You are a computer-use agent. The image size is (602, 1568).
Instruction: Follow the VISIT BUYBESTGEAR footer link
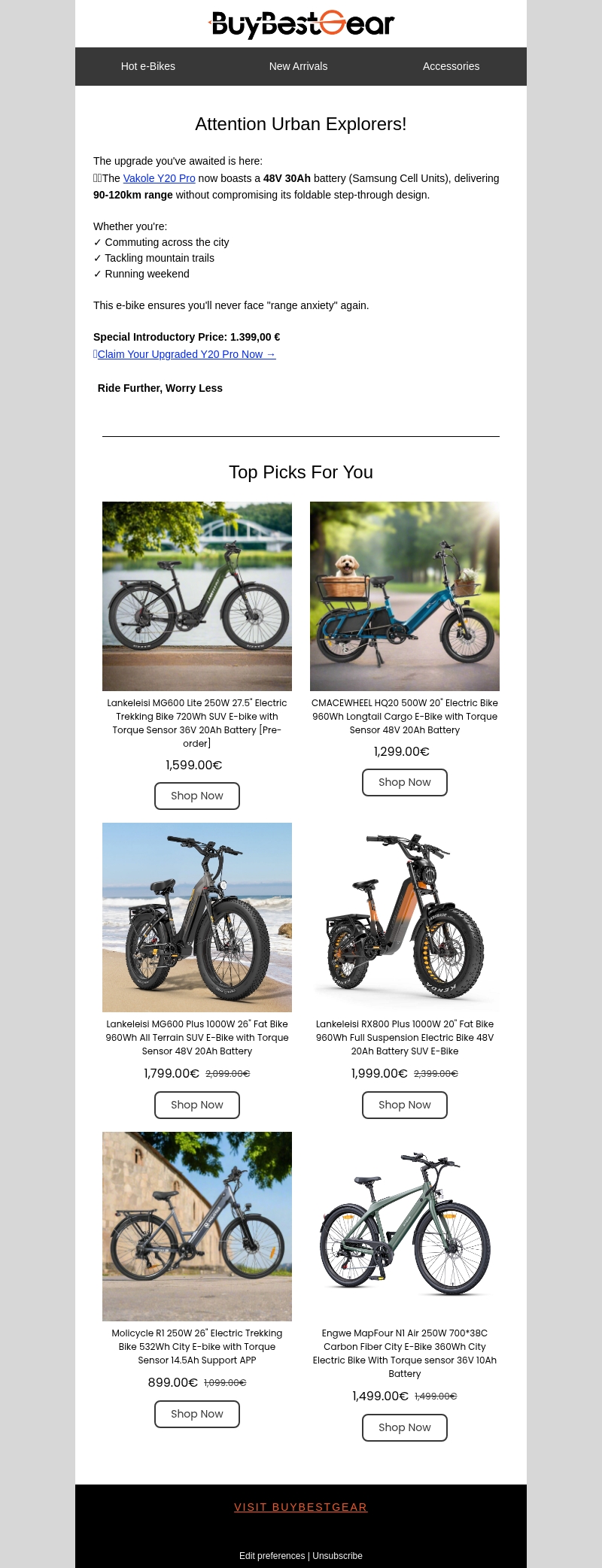point(301,1507)
